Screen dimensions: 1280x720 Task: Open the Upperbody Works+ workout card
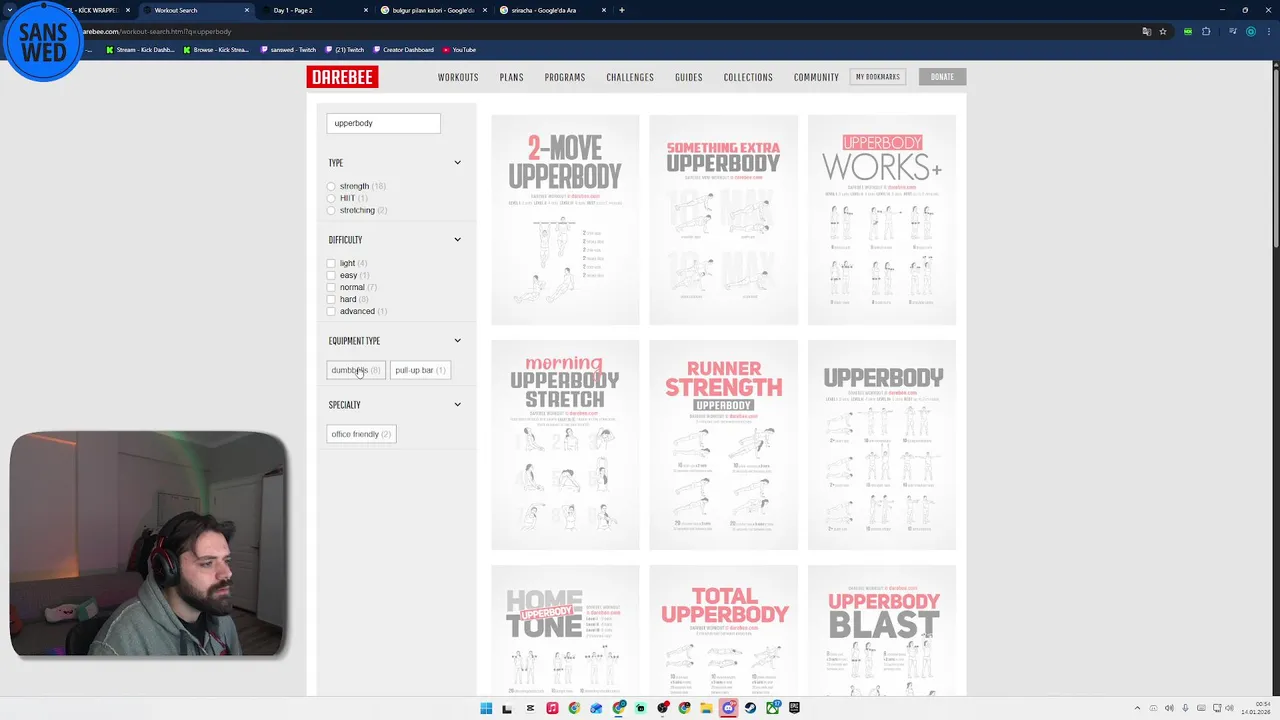click(882, 220)
